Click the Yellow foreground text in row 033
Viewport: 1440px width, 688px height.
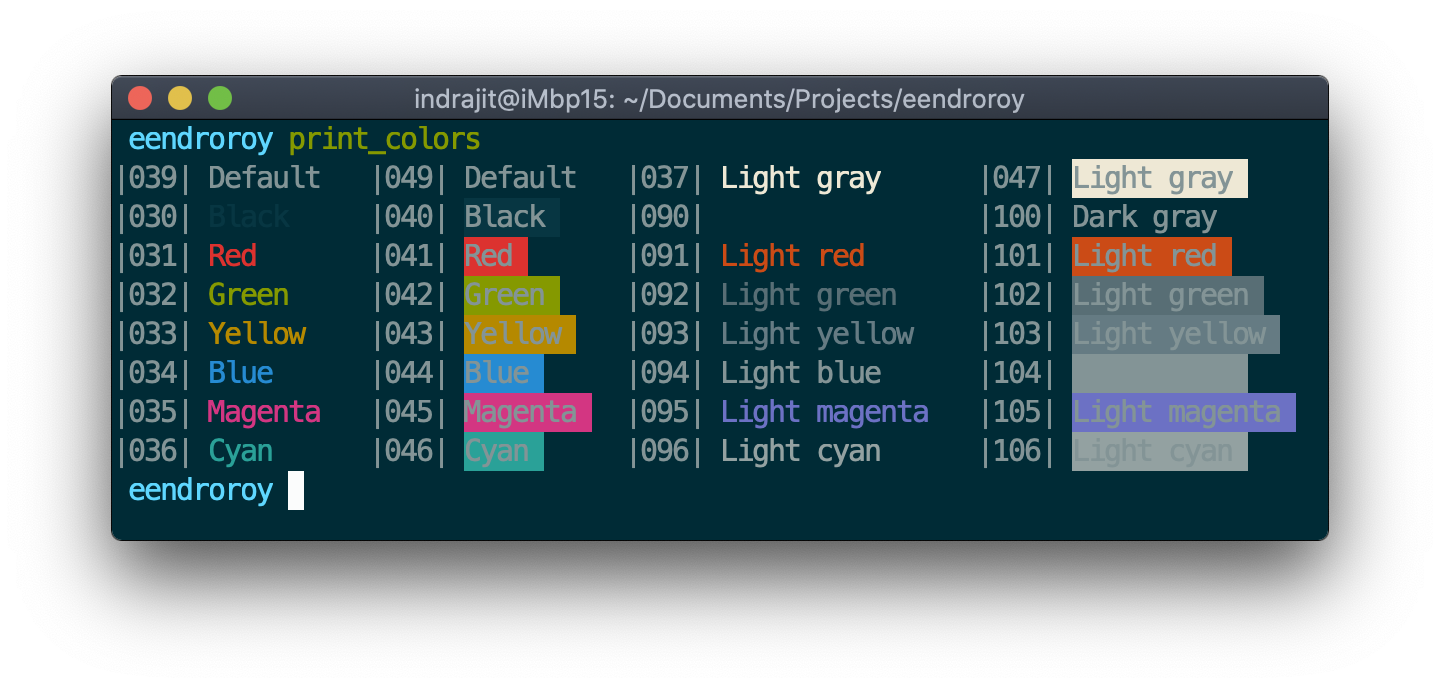[x=256, y=334]
